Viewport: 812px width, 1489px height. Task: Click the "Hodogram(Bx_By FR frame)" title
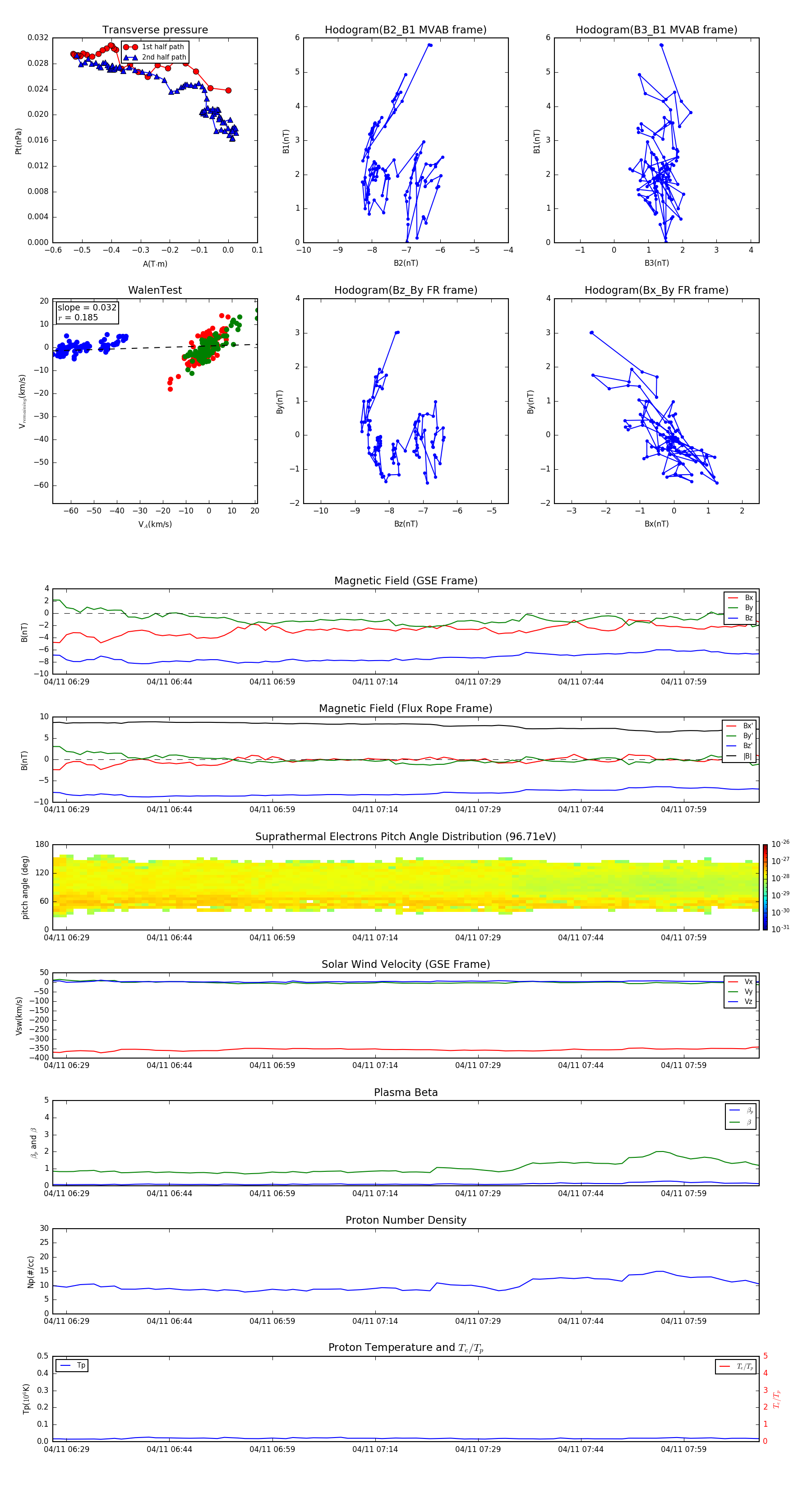coord(656,290)
